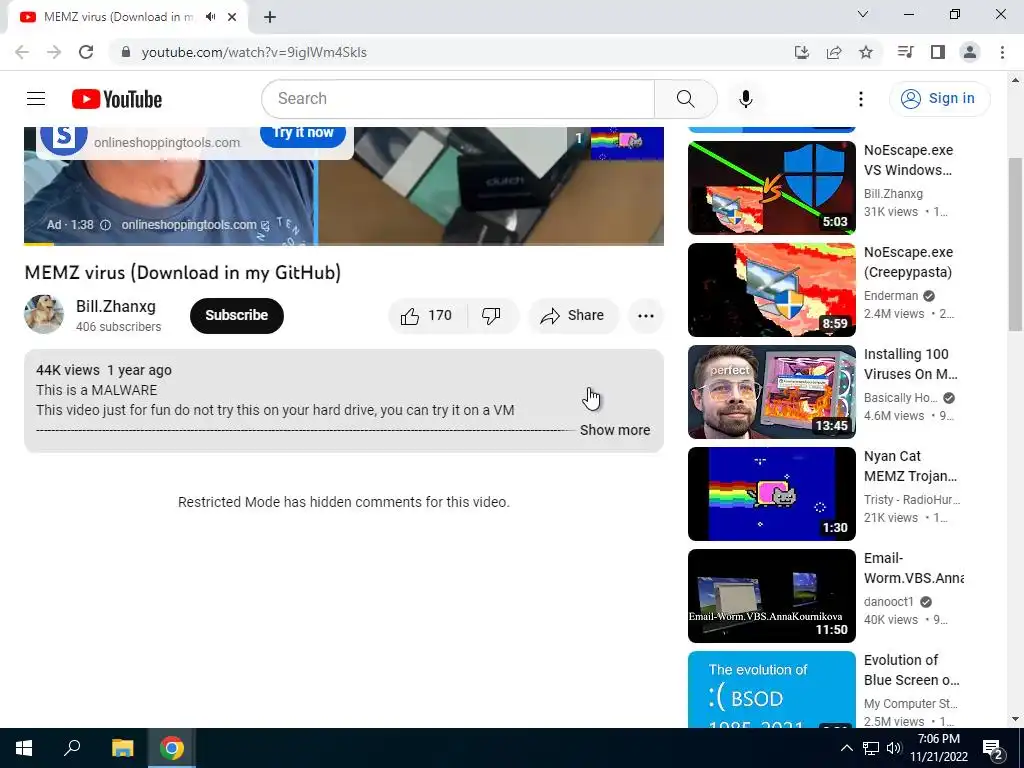Viewport: 1024px width, 768px height.
Task: Open Chrome tab search chevron
Action: [x=863, y=14]
